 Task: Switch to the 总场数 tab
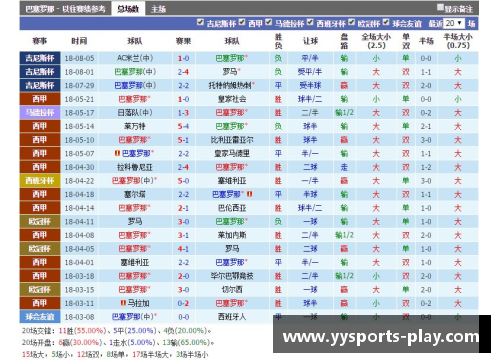click(128, 9)
